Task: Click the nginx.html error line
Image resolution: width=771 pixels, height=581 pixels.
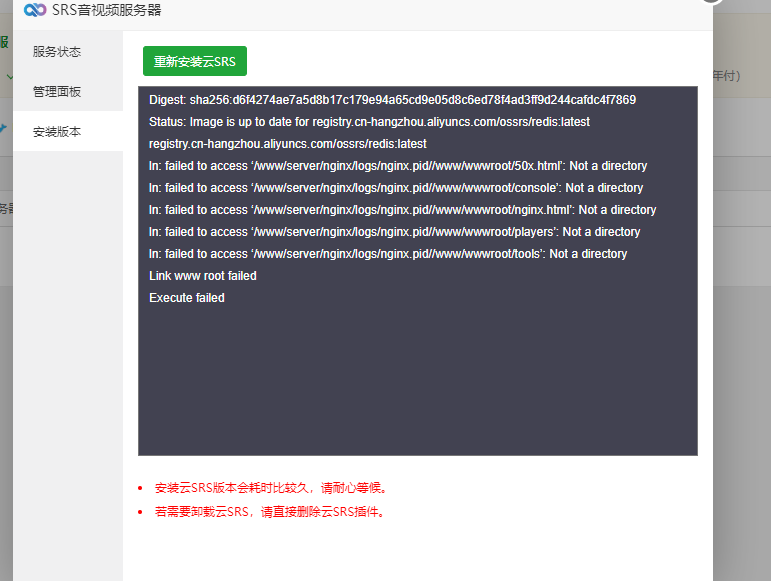Action: 403,210
